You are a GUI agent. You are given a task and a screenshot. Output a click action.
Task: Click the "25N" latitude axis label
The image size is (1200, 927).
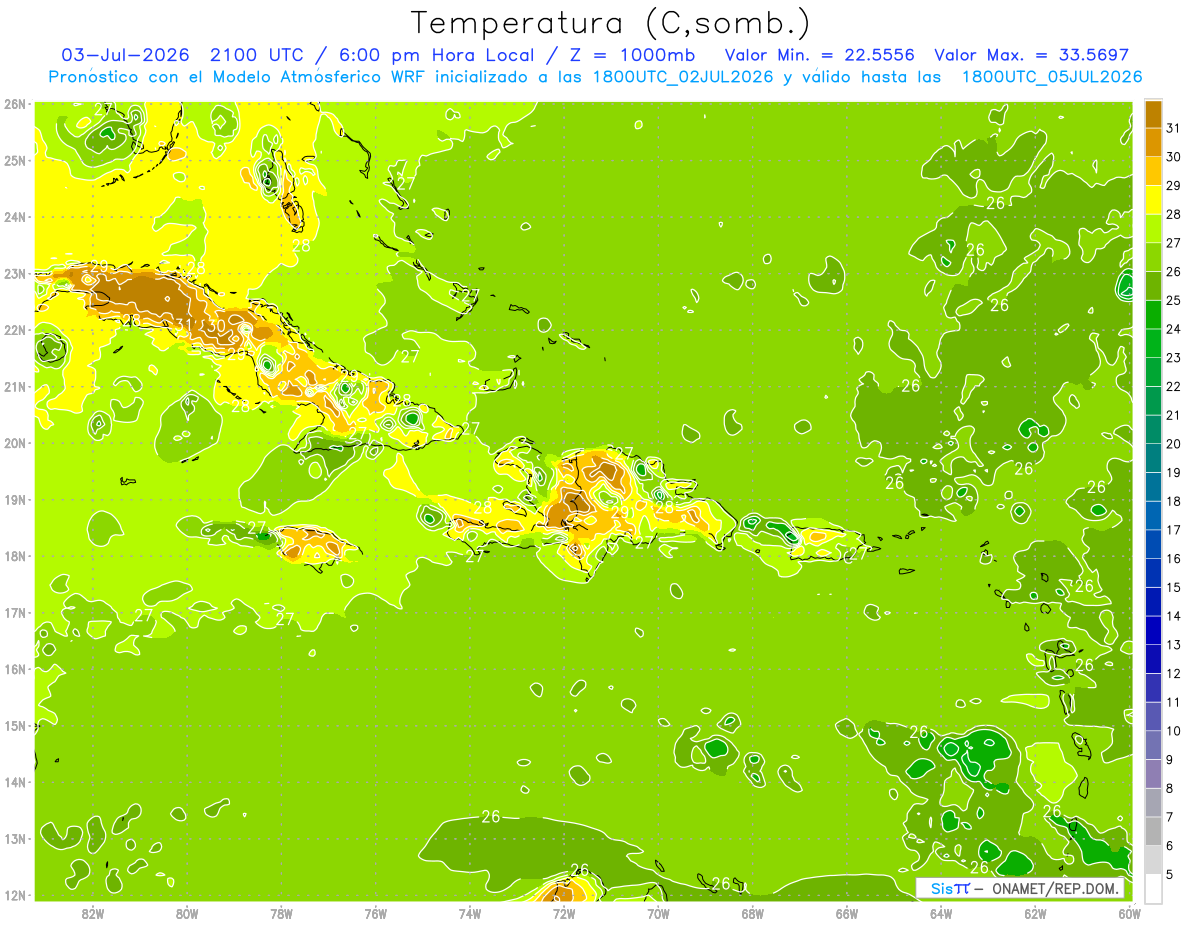pos(15,160)
